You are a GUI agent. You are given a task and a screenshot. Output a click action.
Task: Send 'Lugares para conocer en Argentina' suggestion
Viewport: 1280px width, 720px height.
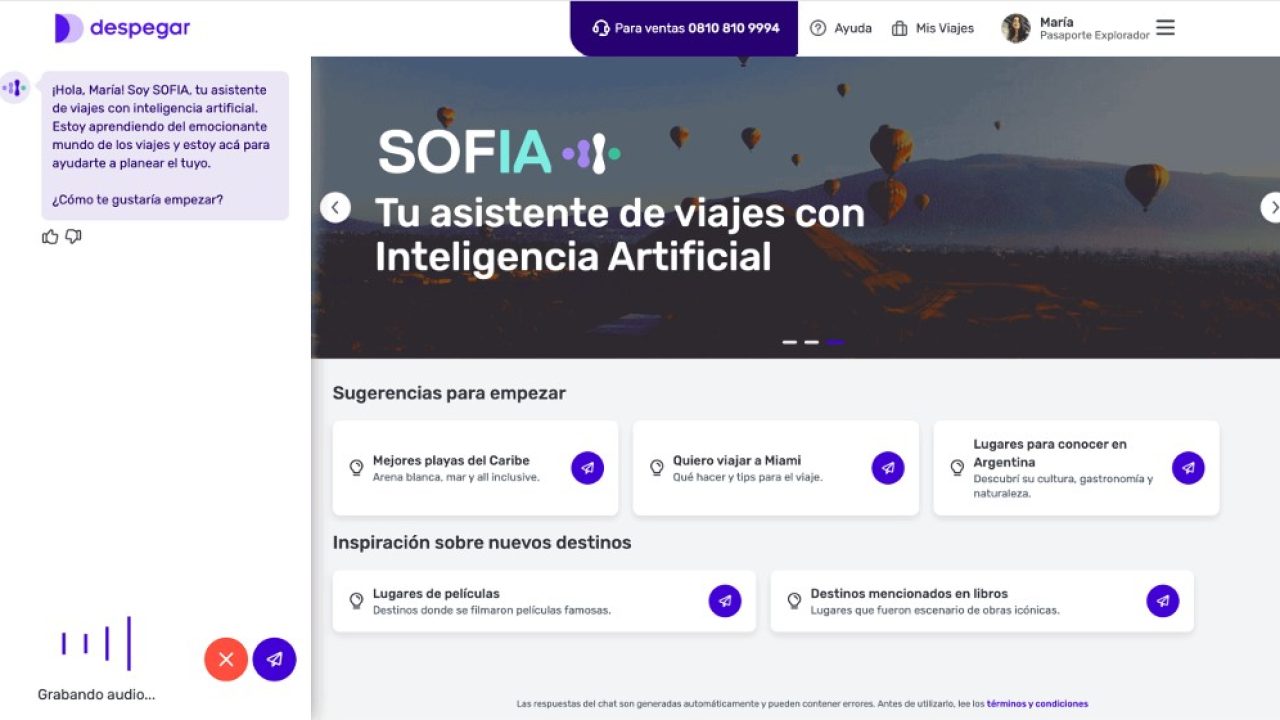pyautogui.click(x=1188, y=468)
